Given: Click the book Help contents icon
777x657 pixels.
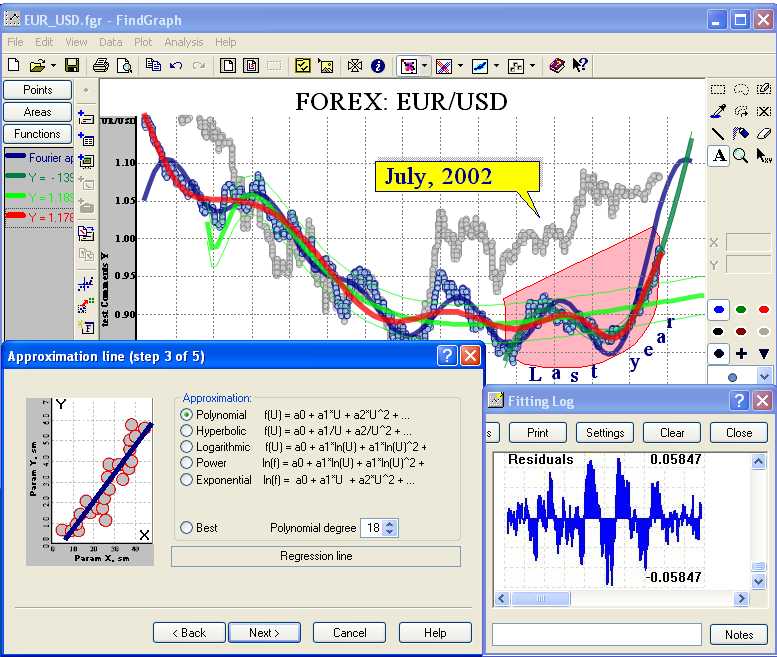Looking at the screenshot, I should (x=557, y=65).
